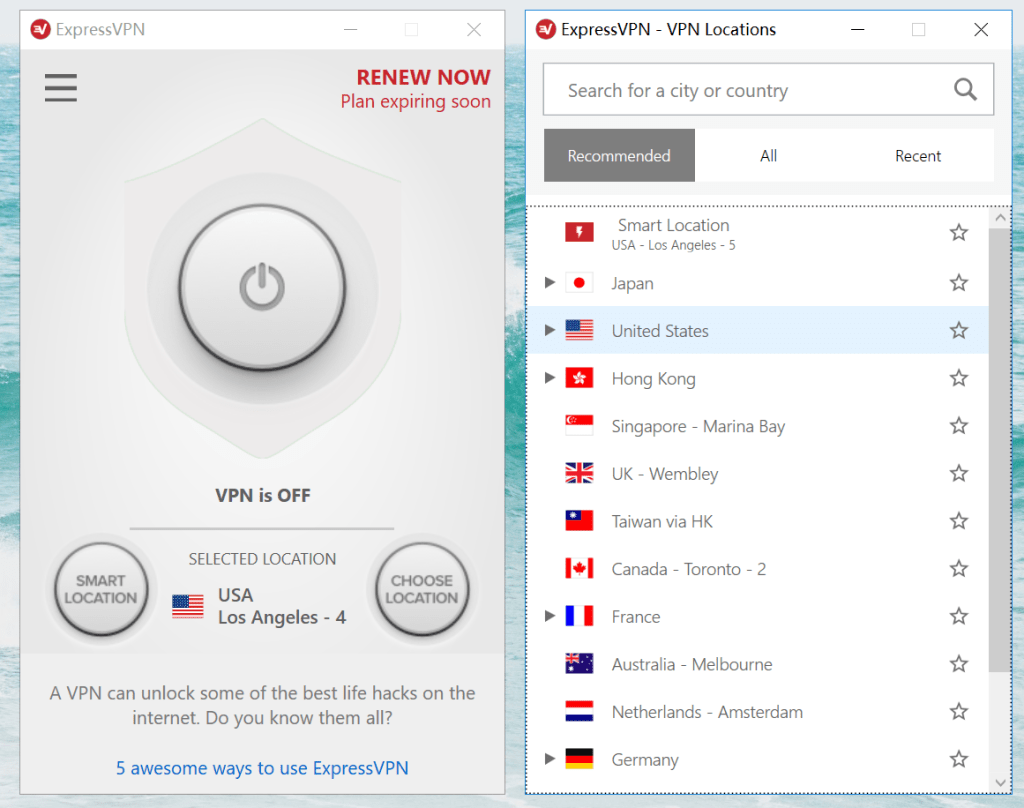This screenshot has width=1024, height=808.
Task: Star Germany as favorite
Action: pos(959,759)
